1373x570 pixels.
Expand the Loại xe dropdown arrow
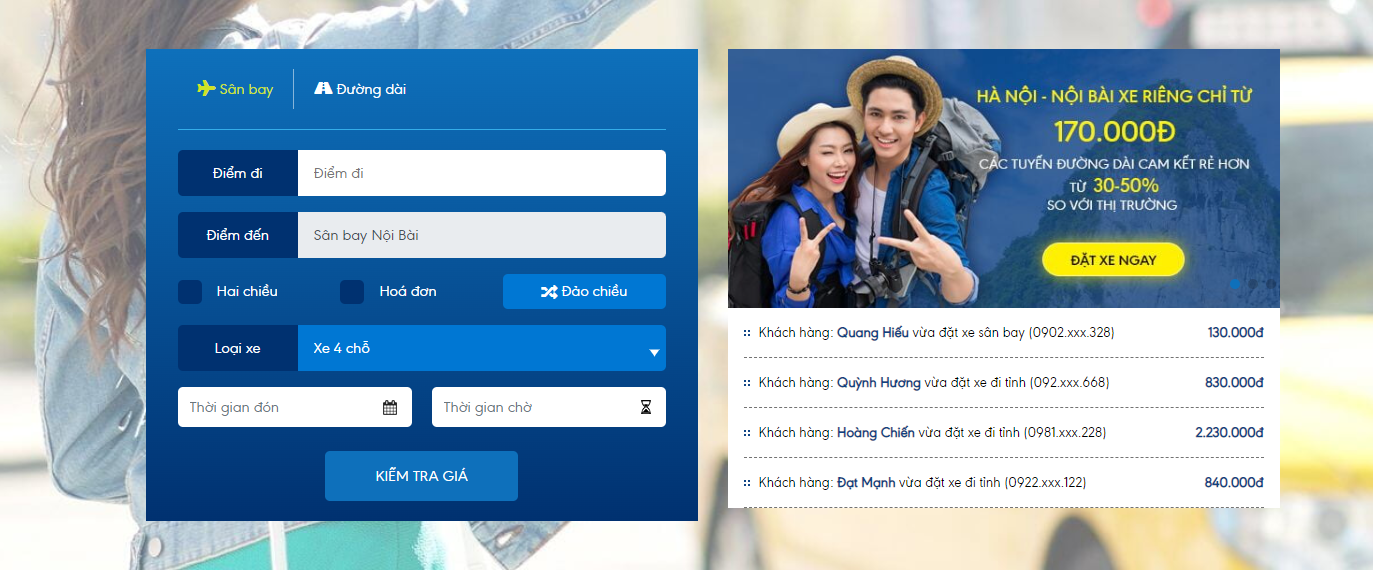pyautogui.click(x=654, y=352)
